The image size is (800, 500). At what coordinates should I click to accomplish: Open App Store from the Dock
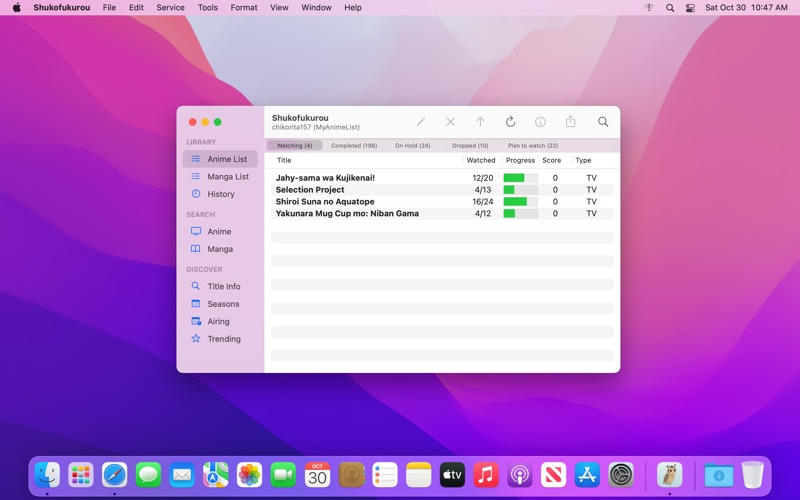(x=587, y=475)
